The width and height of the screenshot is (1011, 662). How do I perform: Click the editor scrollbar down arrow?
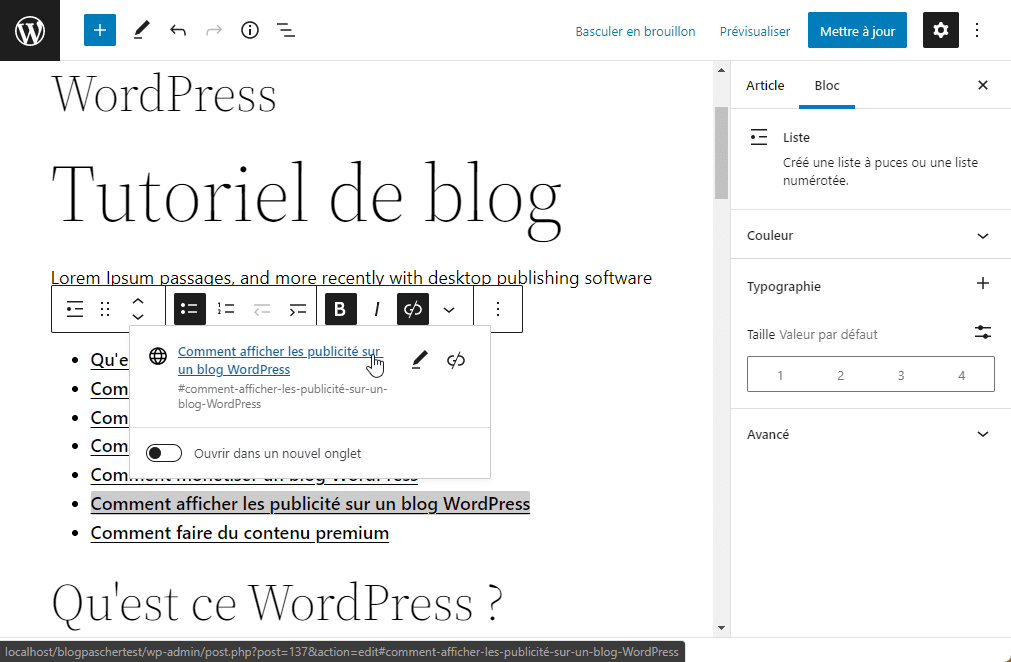point(721,628)
